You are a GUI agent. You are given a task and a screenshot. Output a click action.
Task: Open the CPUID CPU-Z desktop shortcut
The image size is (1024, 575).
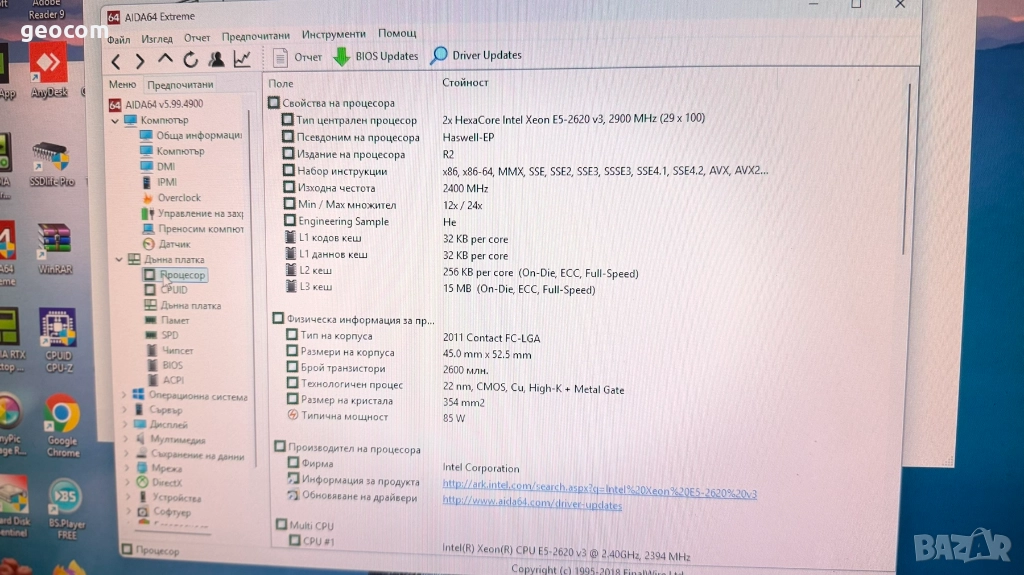(x=59, y=340)
